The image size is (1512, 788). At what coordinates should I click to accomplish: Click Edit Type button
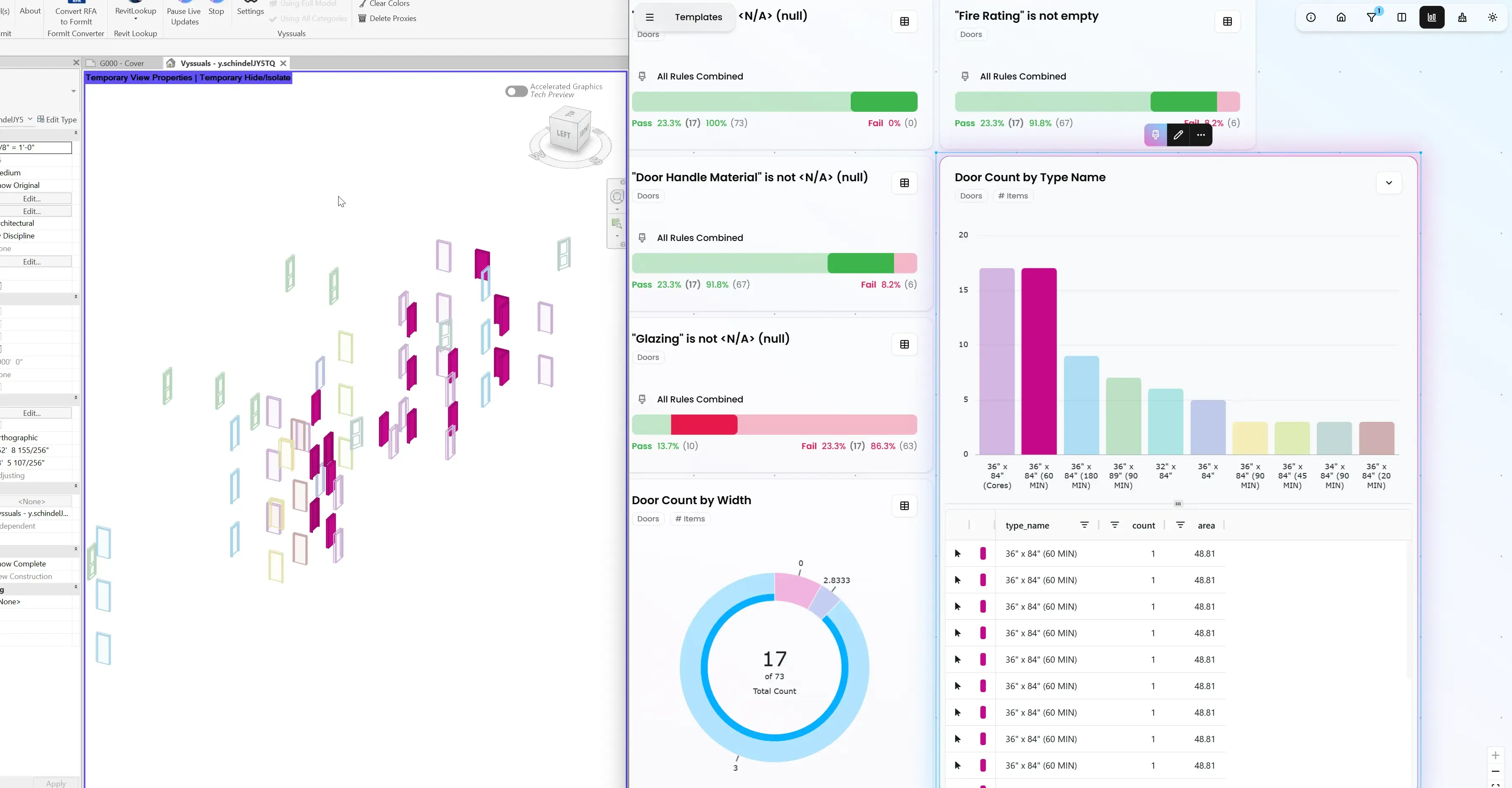(x=57, y=120)
